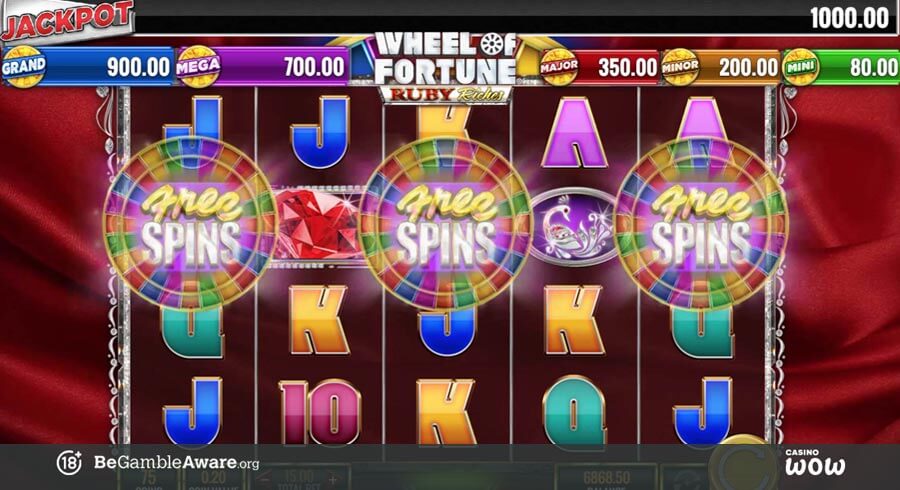Decrease total bet with the minus button
Viewport: 900px width, 490px height.
[x=266, y=480]
